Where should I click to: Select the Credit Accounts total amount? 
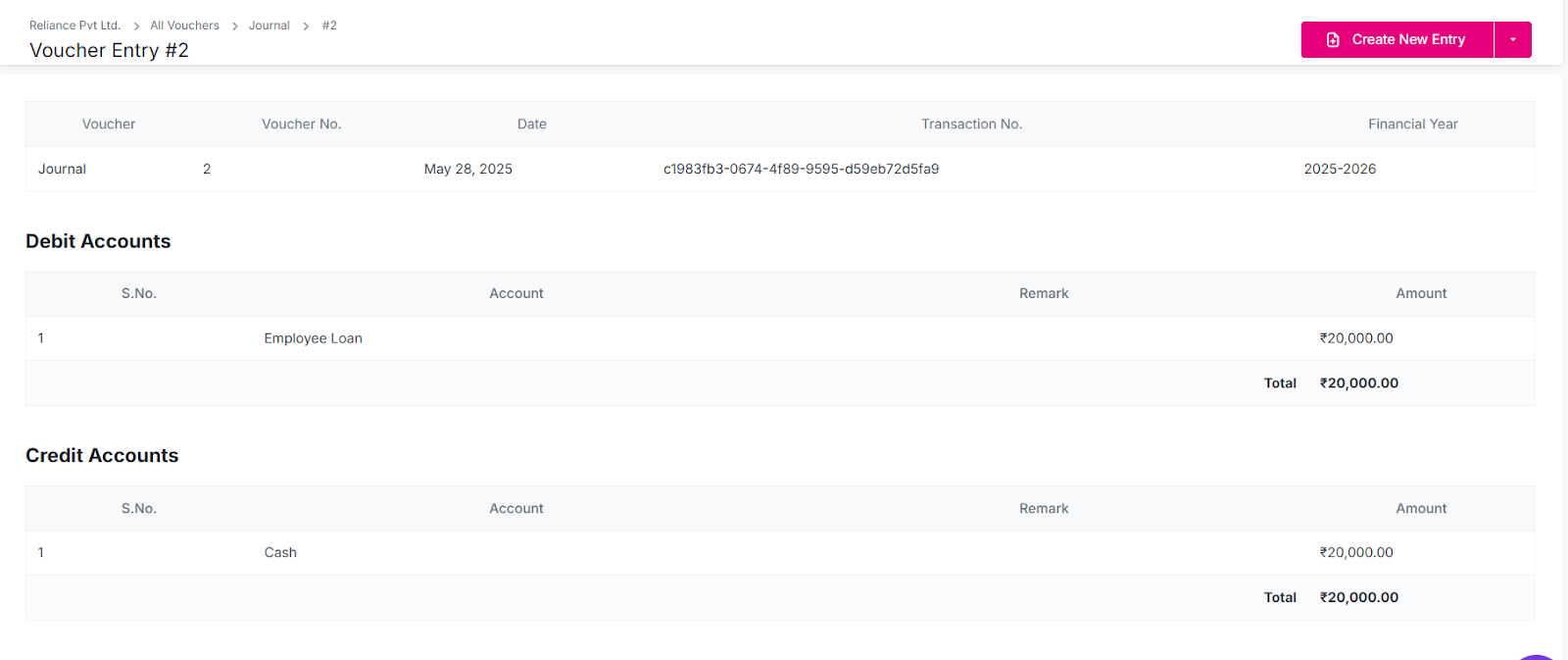(1359, 597)
